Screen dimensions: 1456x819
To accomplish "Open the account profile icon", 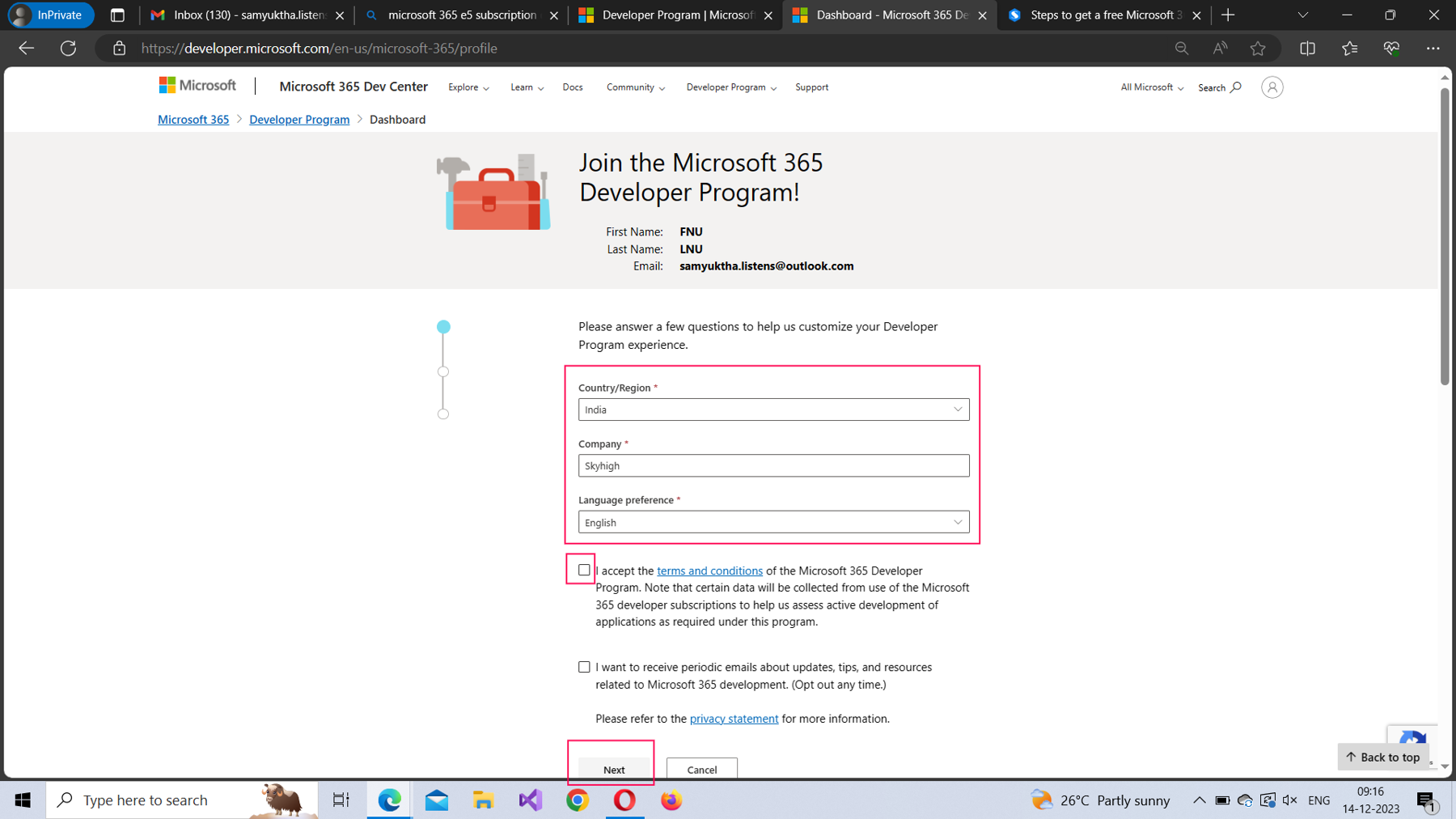I will click(x=1272, y=87).
